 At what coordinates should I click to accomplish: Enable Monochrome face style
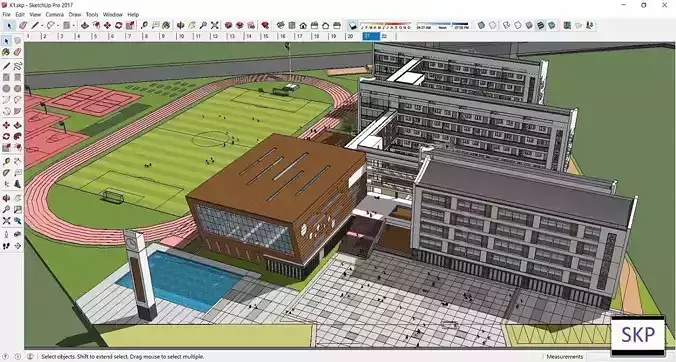pyautogui.click(x=551, y=25)
